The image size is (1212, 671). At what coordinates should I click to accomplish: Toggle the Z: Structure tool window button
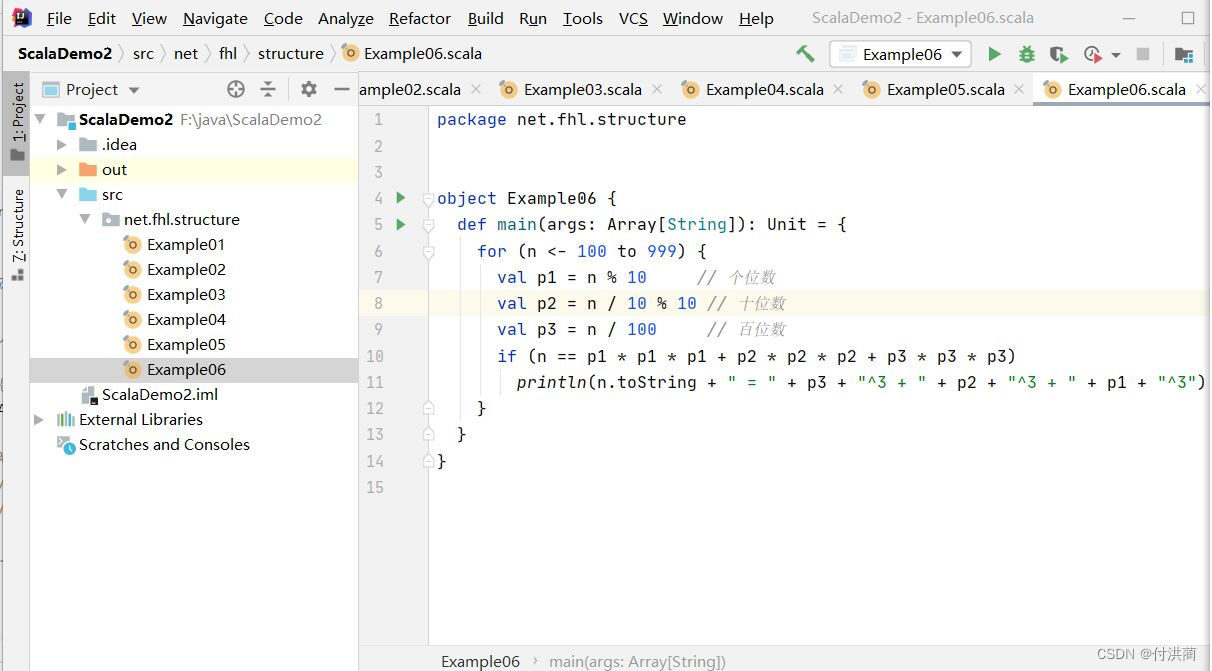pos(17,235)
